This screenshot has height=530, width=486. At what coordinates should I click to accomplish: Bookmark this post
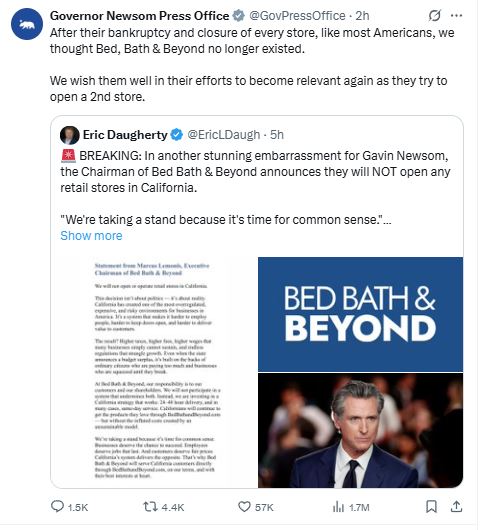pyautogui.click(x=431, y=506)
